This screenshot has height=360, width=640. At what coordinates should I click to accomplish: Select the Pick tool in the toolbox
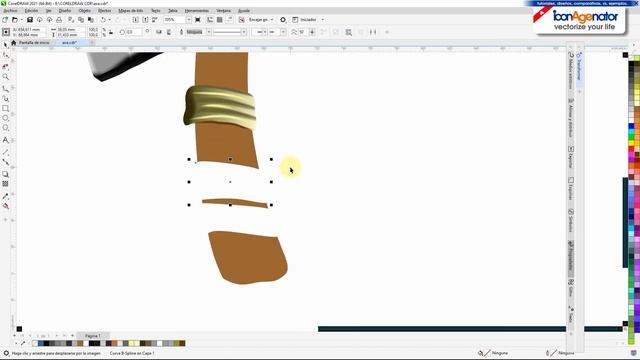[x=5, y=44]
